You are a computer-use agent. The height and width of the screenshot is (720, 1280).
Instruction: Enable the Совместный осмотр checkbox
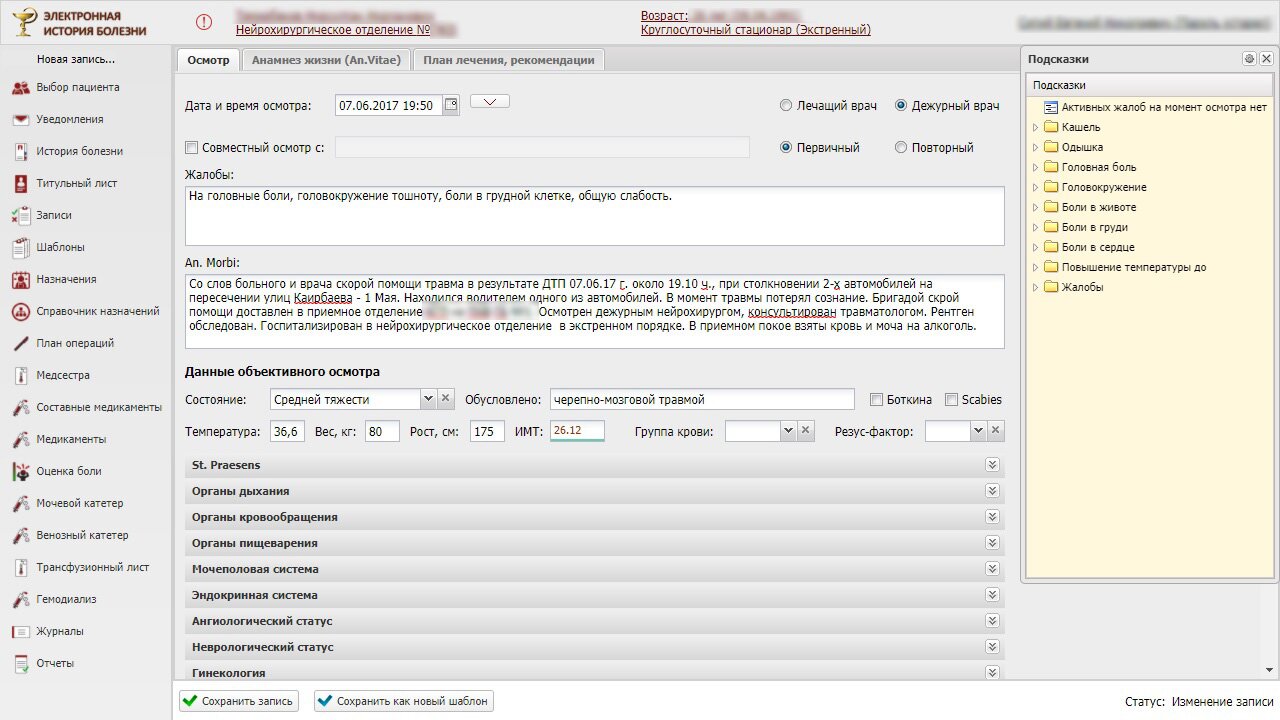tap(192, 148)
